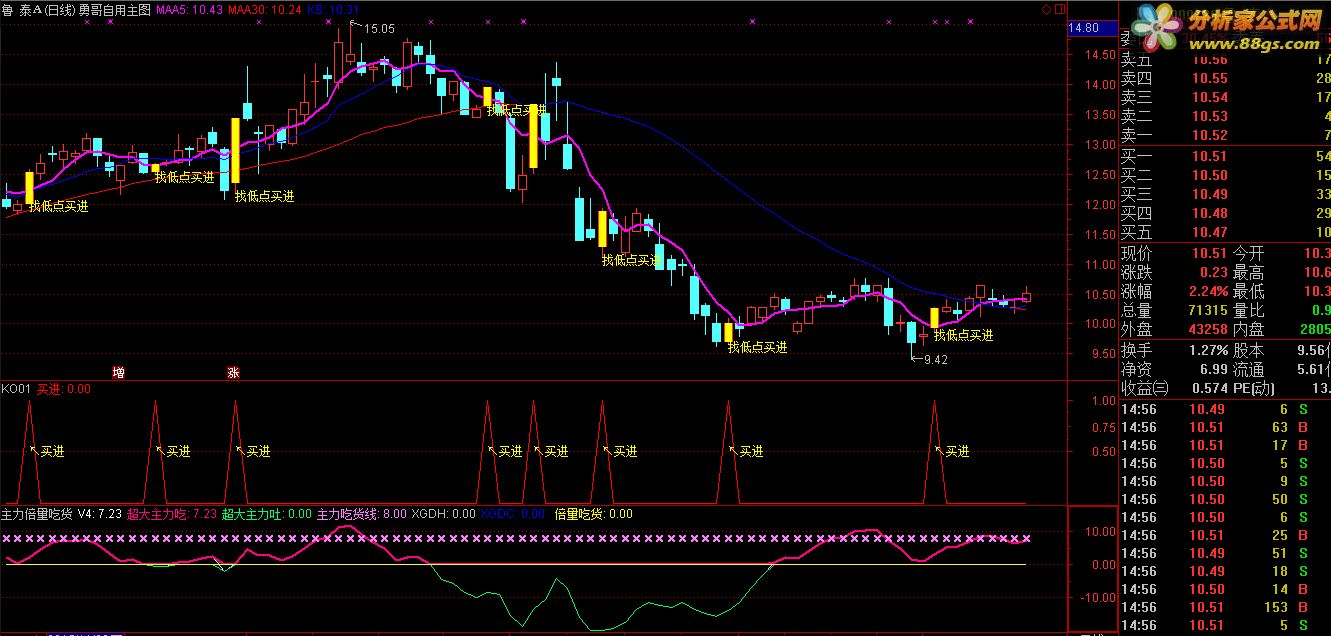
Task: Select the 买五 10.47 bid row
Action: point(1224,232)
